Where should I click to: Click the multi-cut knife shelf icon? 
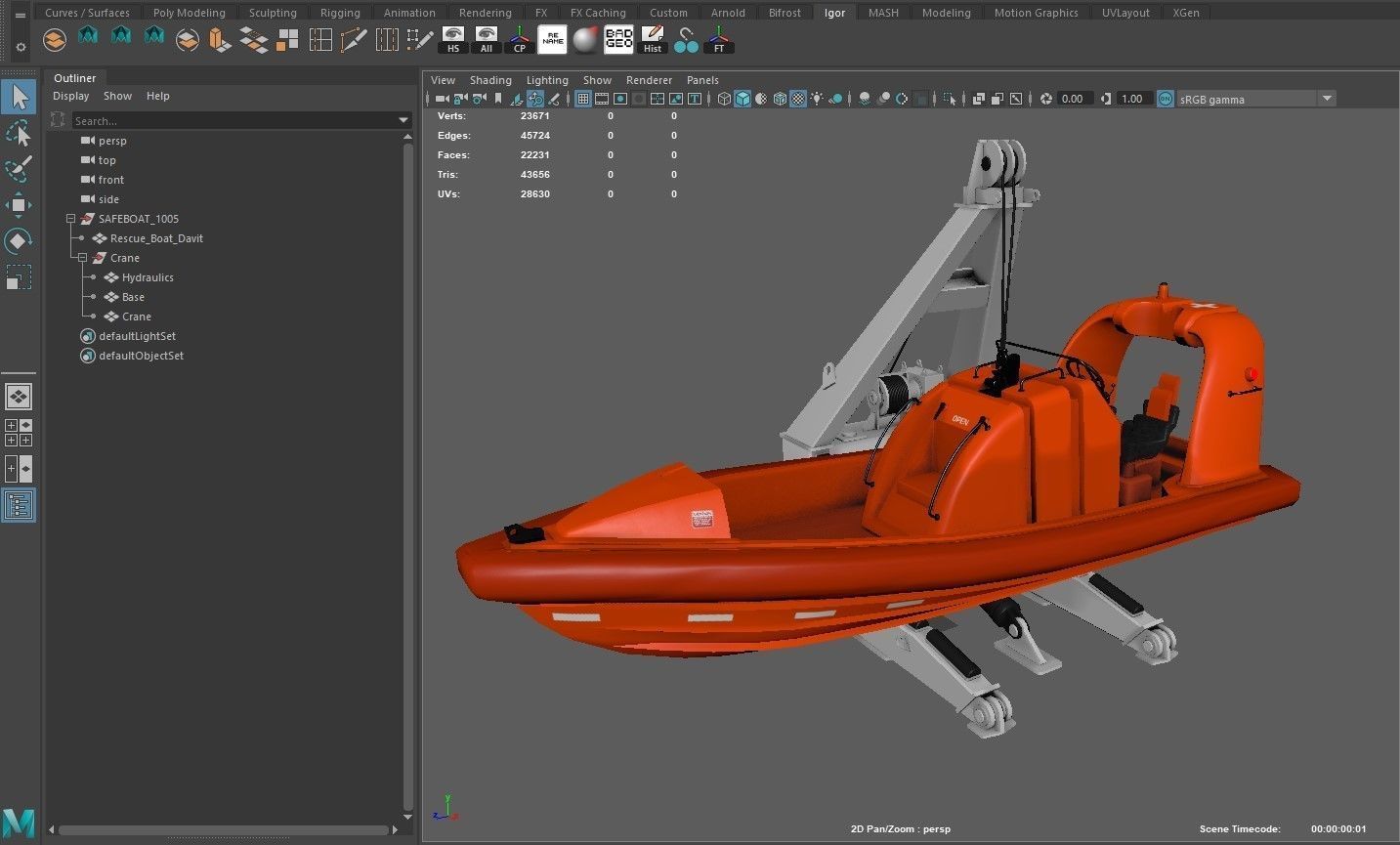(353, 40)
